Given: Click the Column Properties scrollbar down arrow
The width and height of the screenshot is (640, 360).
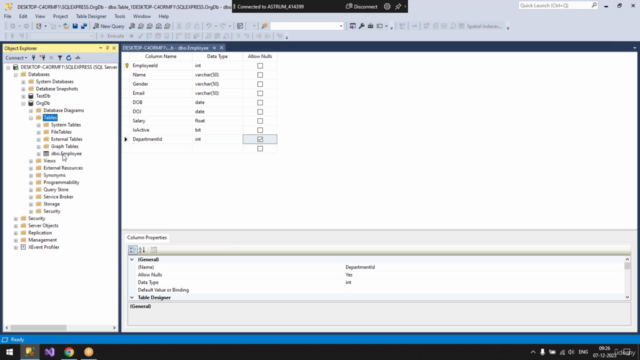Looking at the screenshot, I should tap(627, 297).
